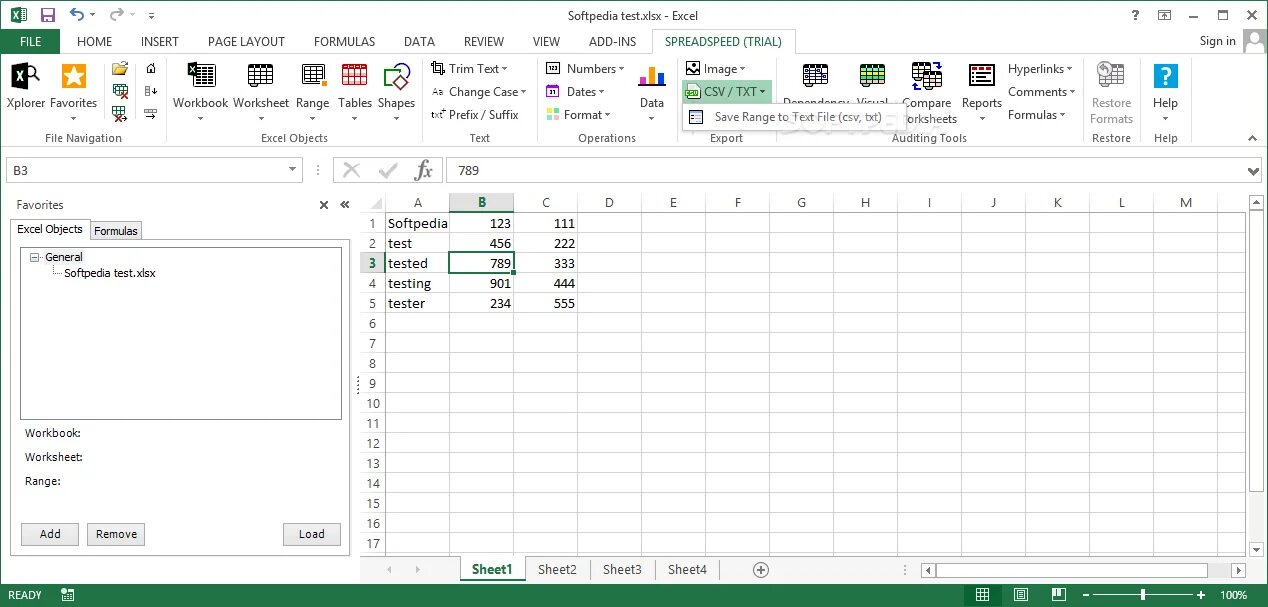Click the Prefix / Suffix text tool

point(476,115)
